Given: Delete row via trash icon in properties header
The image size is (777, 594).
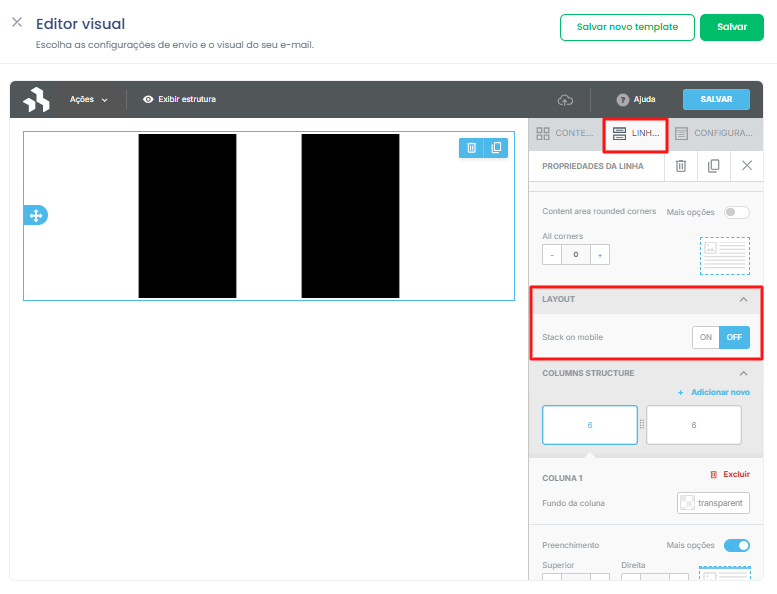Looking at the screenshot, I should click(x=681, y=166).
